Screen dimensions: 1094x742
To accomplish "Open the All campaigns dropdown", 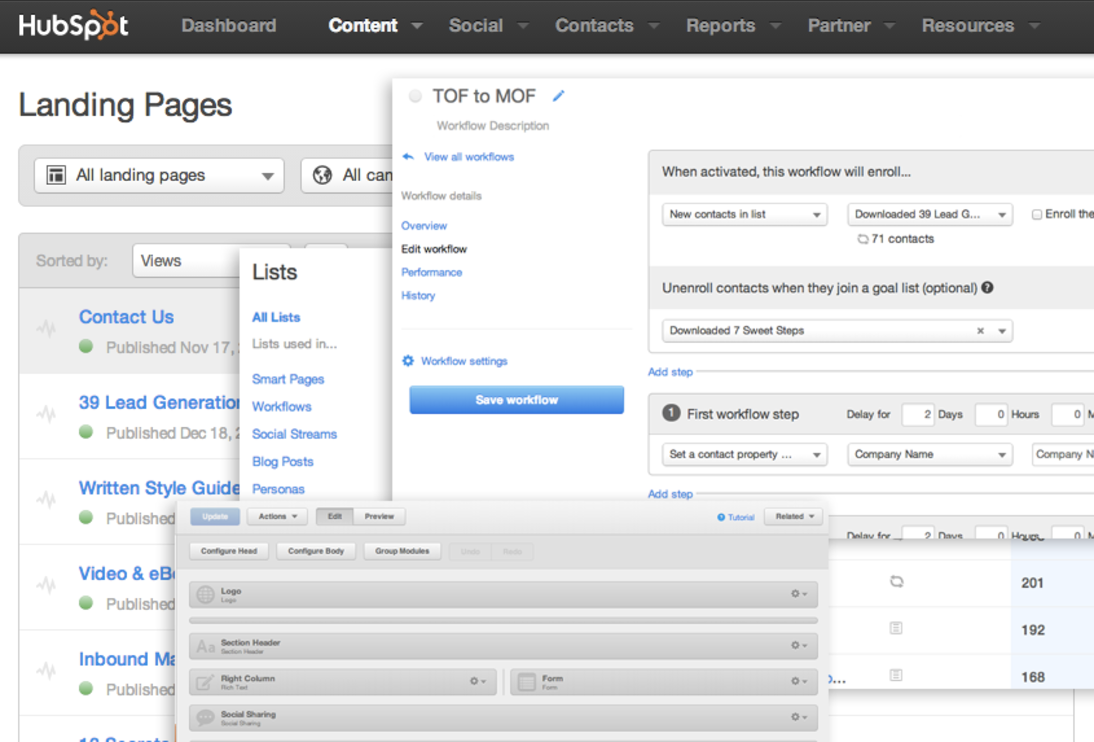I will pyautogui.click(x=347, y=175).
